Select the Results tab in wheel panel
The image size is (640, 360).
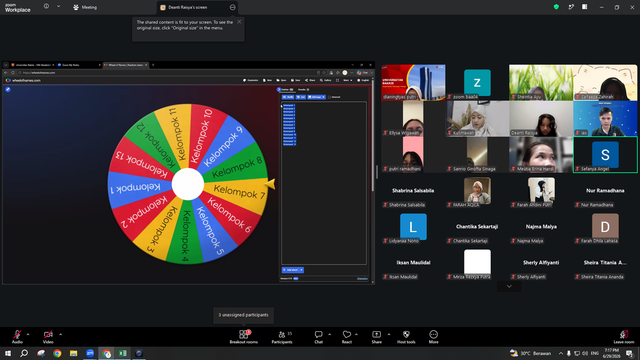pos(303,89)
